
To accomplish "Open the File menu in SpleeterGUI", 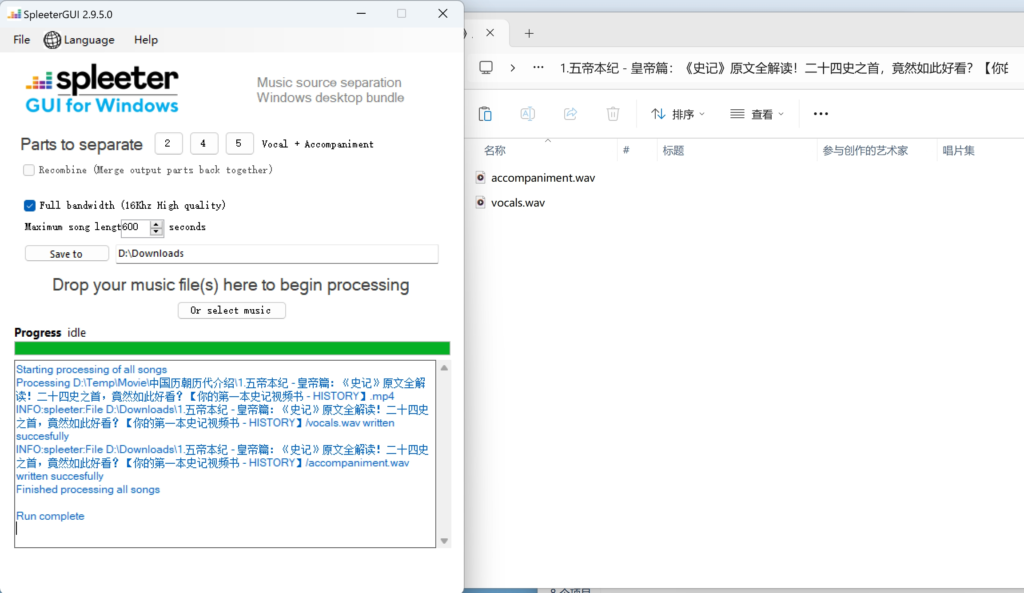I will (22, 40).
